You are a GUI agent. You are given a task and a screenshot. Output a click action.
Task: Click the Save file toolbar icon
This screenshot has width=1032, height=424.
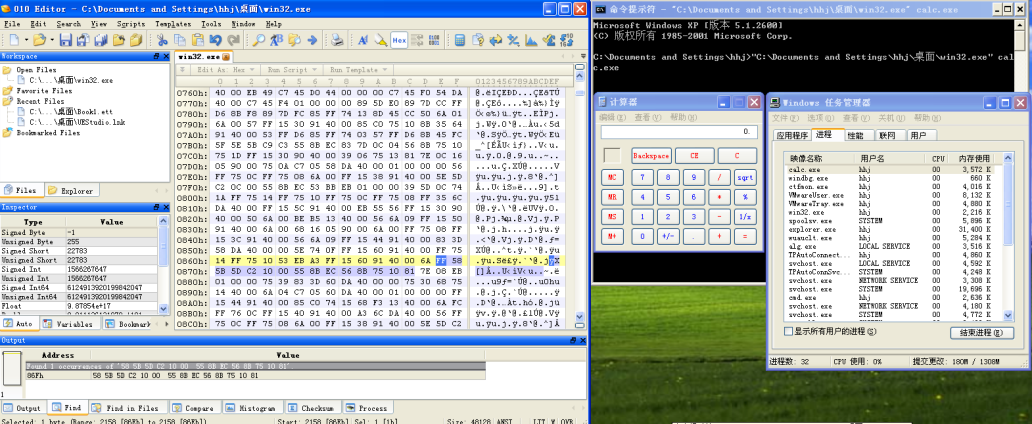[66, 40]
